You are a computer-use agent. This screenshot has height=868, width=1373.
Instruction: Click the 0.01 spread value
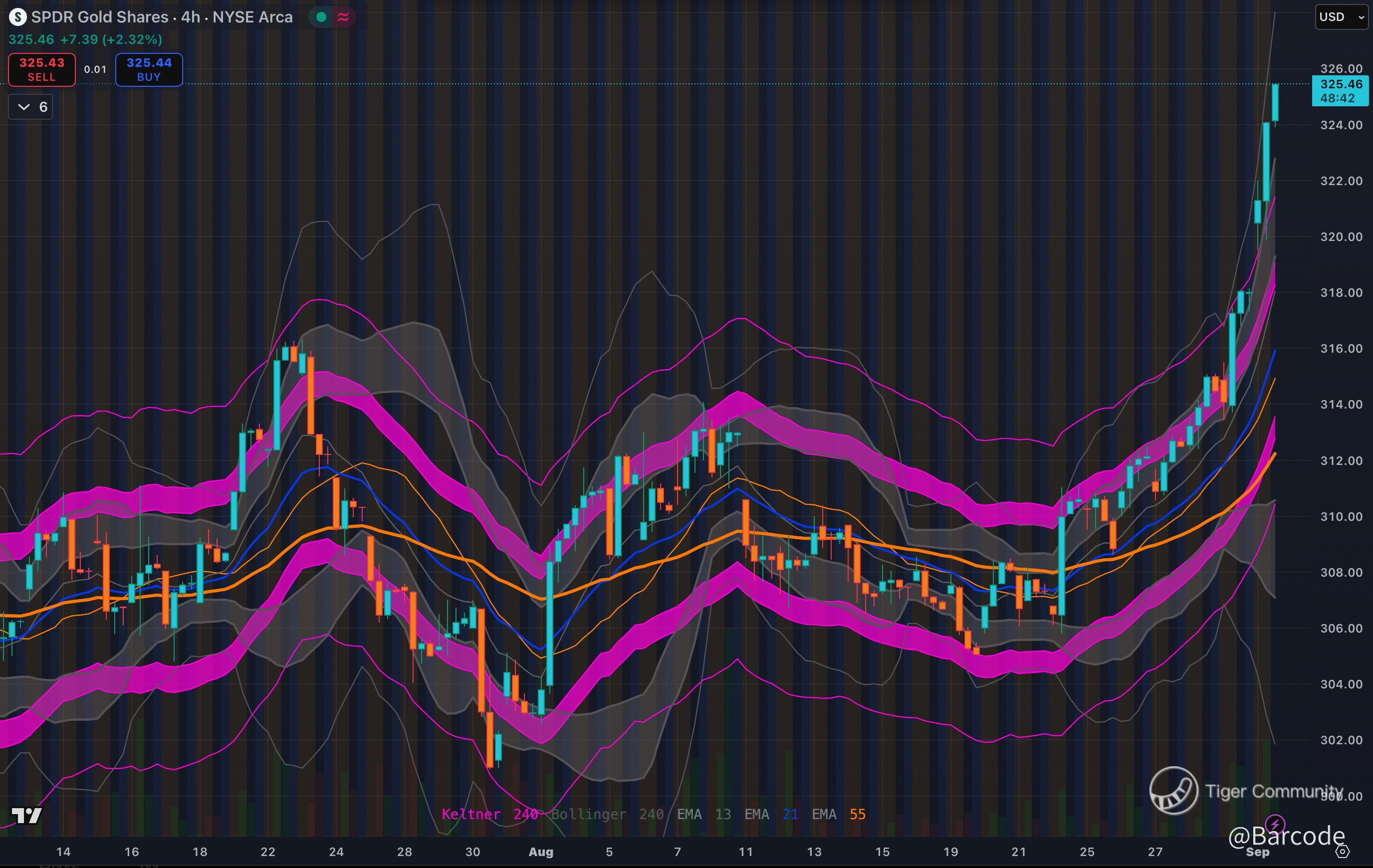(x=95, y=69)
